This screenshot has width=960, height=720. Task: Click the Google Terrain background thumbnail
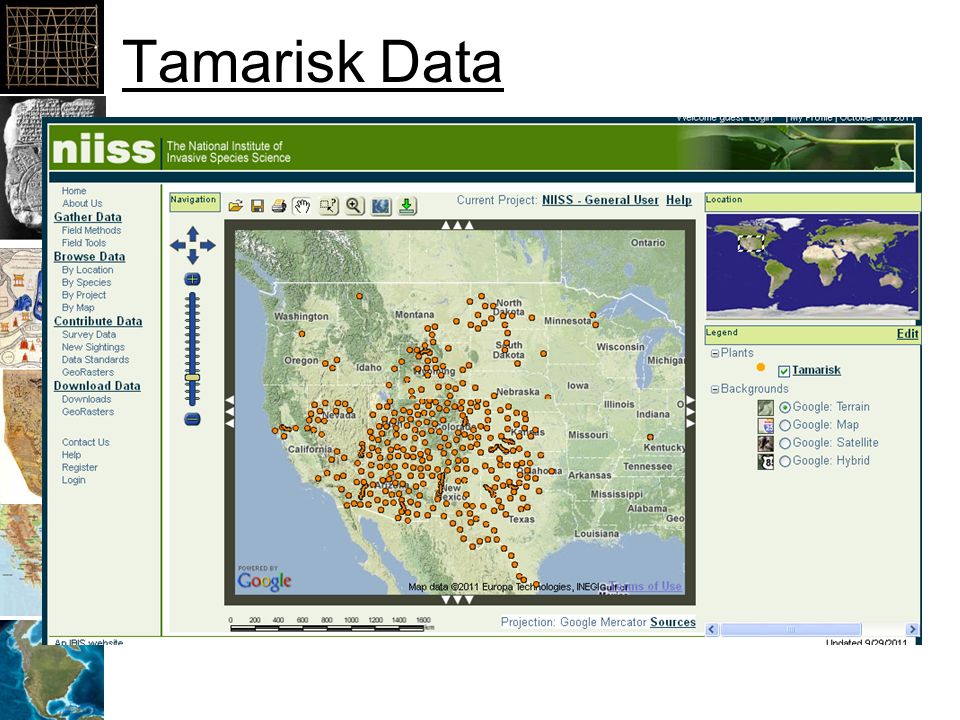[765, 408]
